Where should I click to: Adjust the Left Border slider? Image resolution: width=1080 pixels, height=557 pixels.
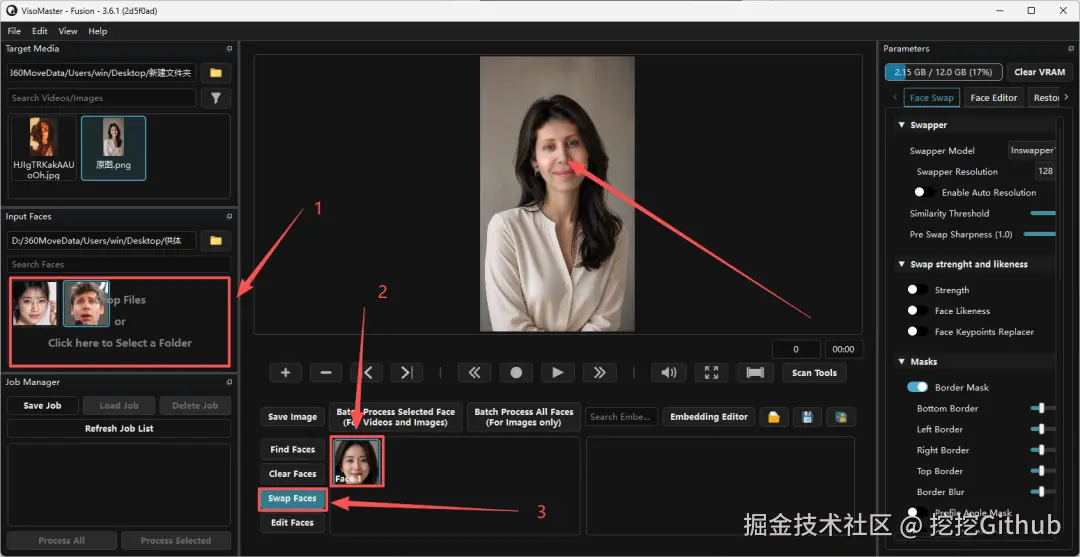[1042, 429]
